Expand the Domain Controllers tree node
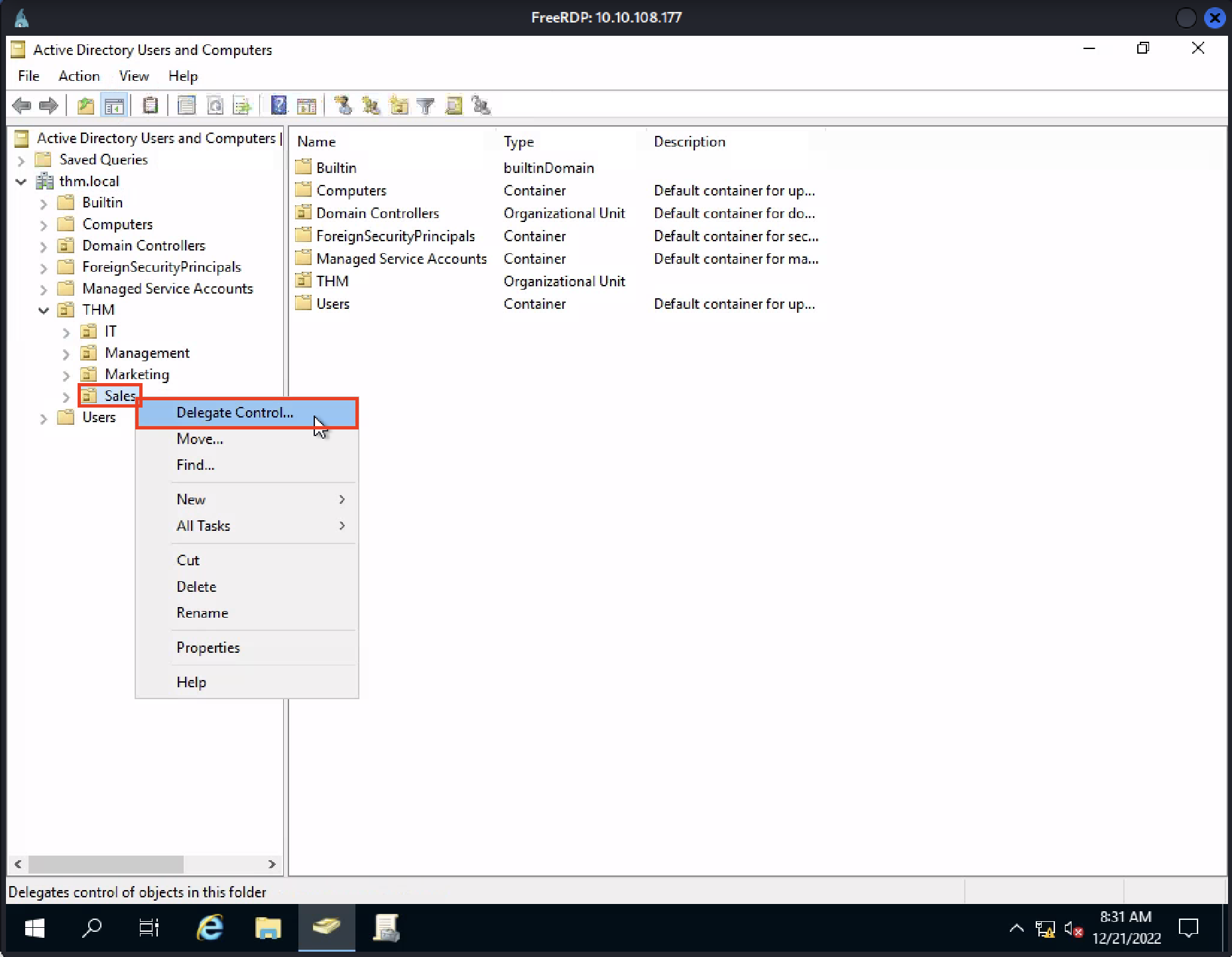1232x957 pixels. pyautogui.click(x=43, y=247)
